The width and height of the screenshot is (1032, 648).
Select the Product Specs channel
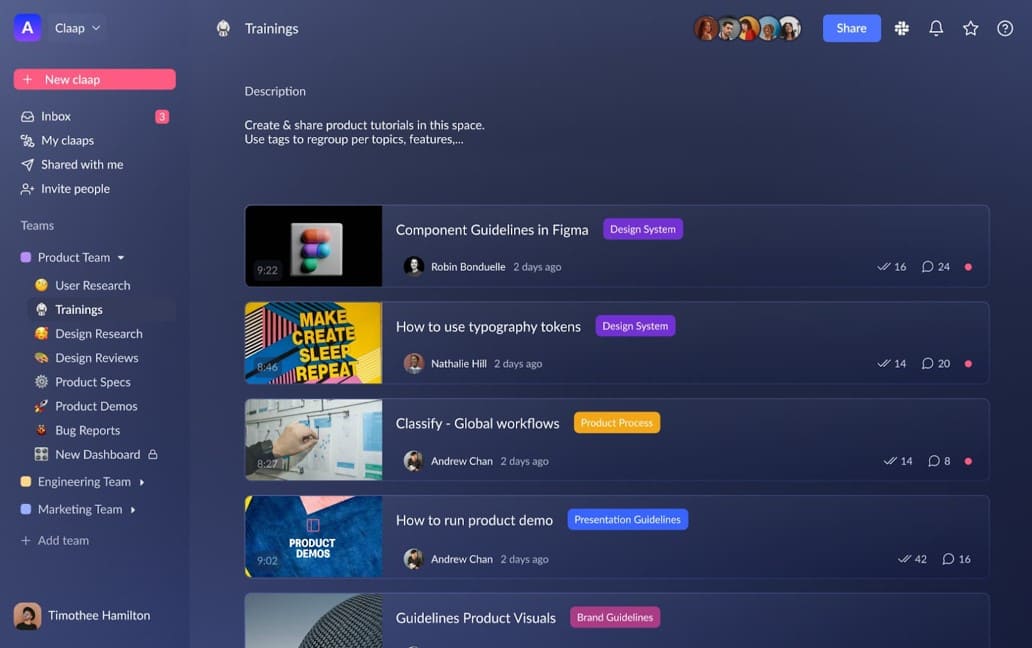click(101, 382)
